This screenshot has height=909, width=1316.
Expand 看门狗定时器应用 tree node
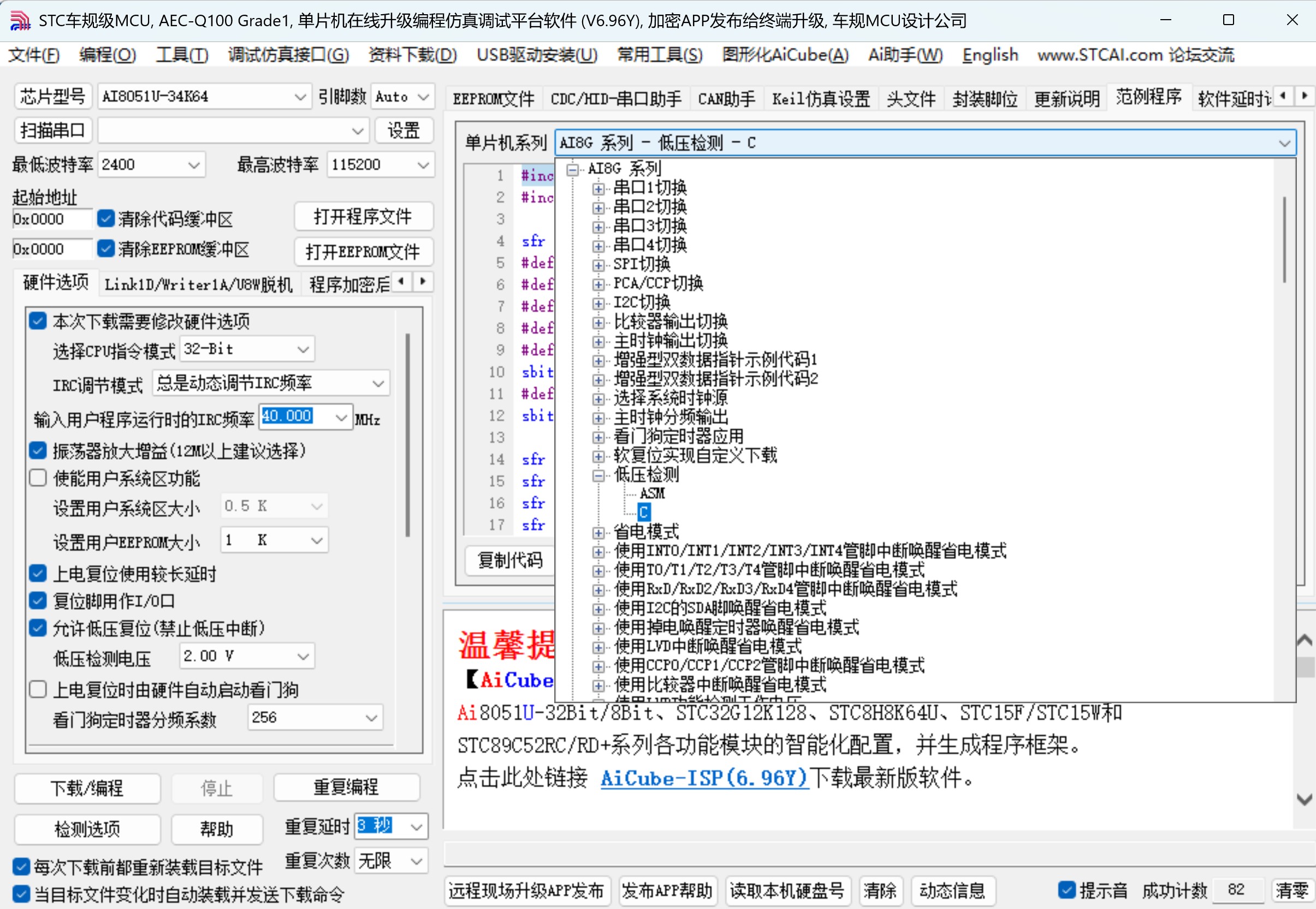point(597,437)
